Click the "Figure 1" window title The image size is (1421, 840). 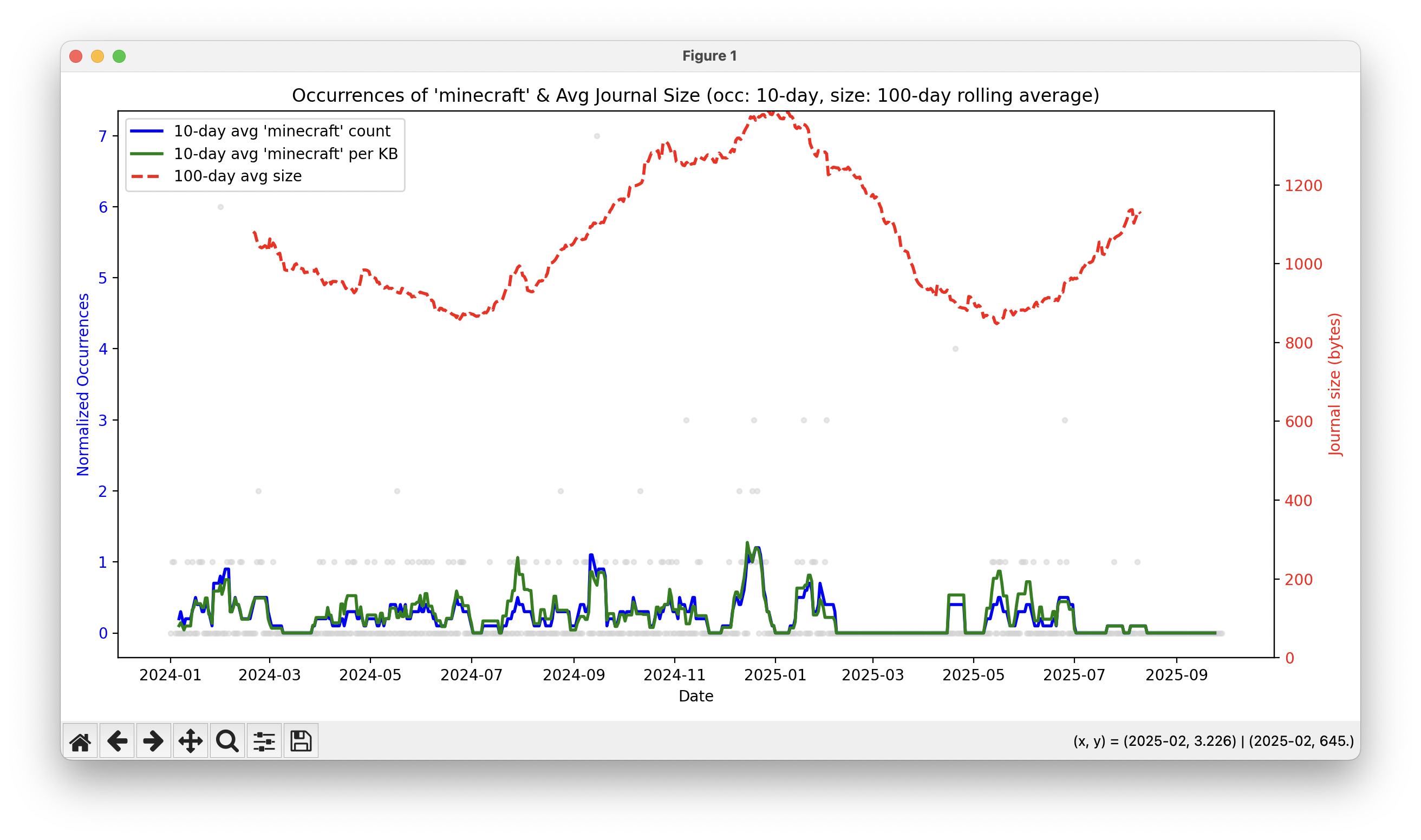[x=709, y=56]
